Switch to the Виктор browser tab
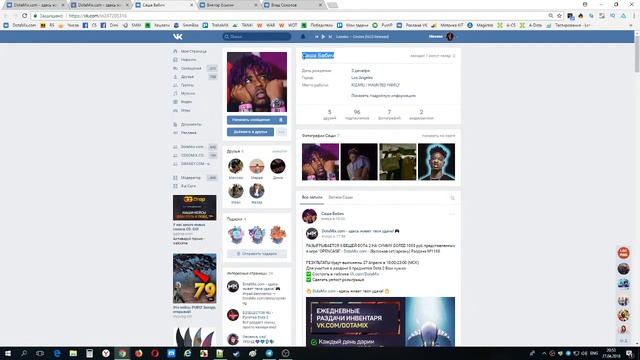This screenshot has width=640, height=360. pyautogui.click(x=229, y=5)
